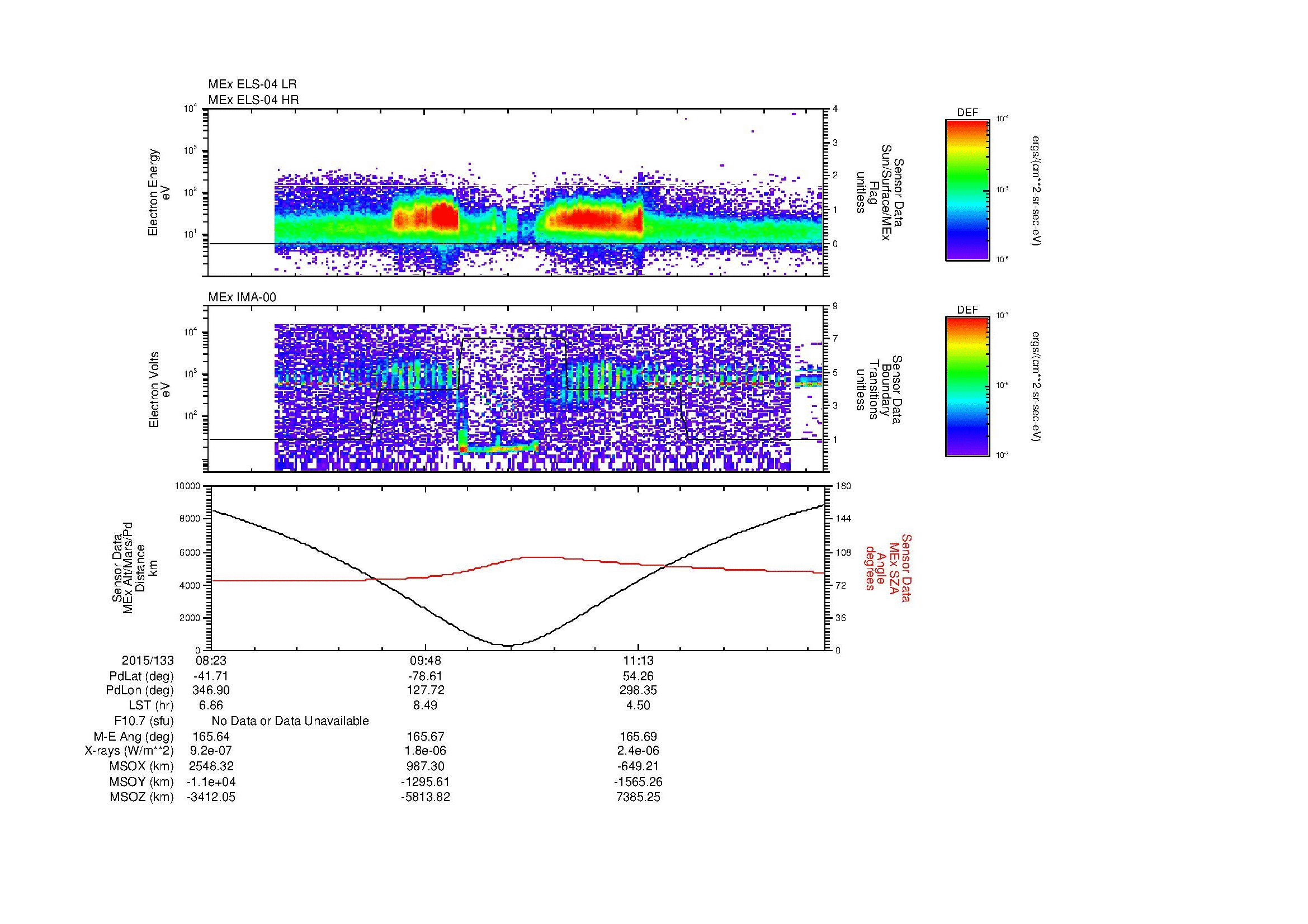This screenshot has width=1308, height=924.
Task: Click the 'Electron Volts eV' axis label
Action: 159,390
